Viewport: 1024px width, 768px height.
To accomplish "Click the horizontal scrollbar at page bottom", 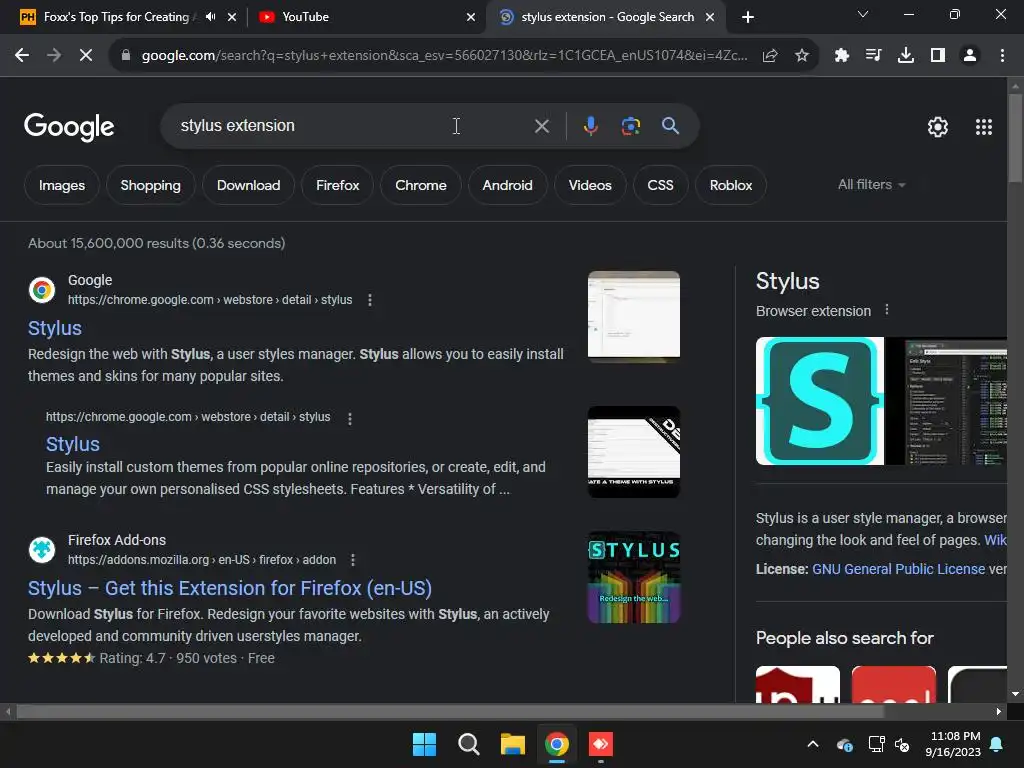I will (x=451, y=711).
